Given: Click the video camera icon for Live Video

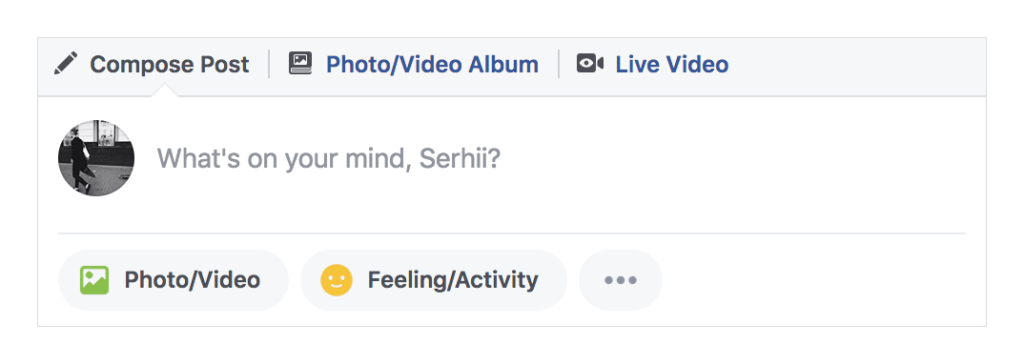Looking at the screenshot, I should [x=590, y=63].
